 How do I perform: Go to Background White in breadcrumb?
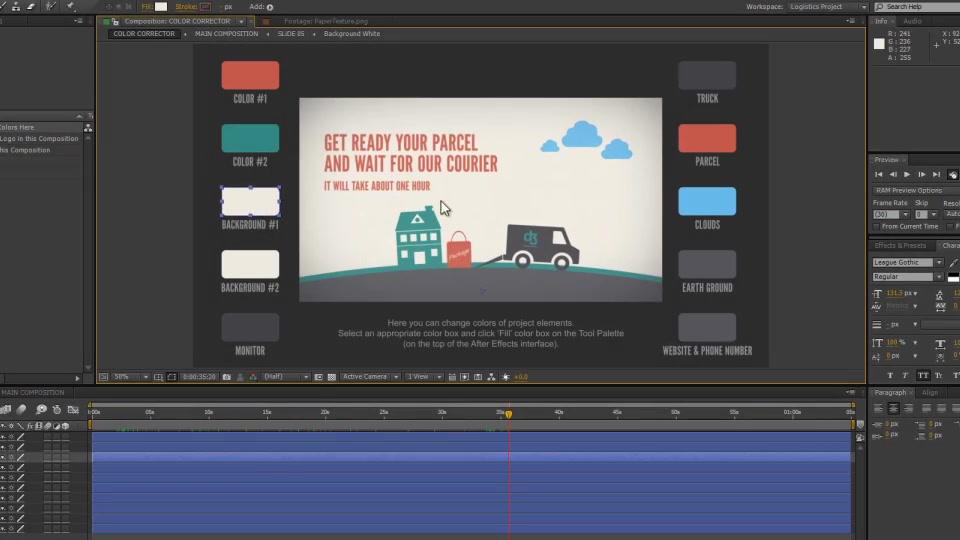(352, 34)
